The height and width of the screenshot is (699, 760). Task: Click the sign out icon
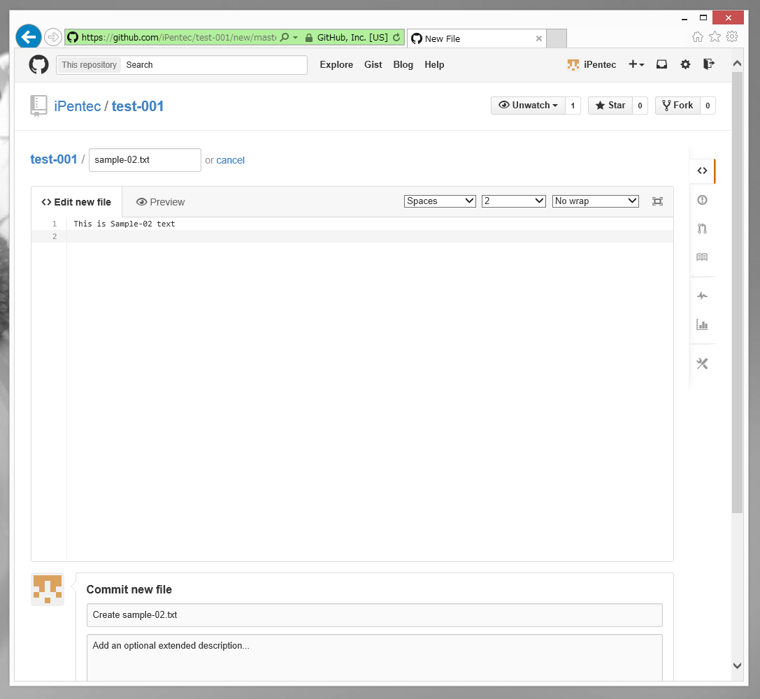[x=709, y=64]
